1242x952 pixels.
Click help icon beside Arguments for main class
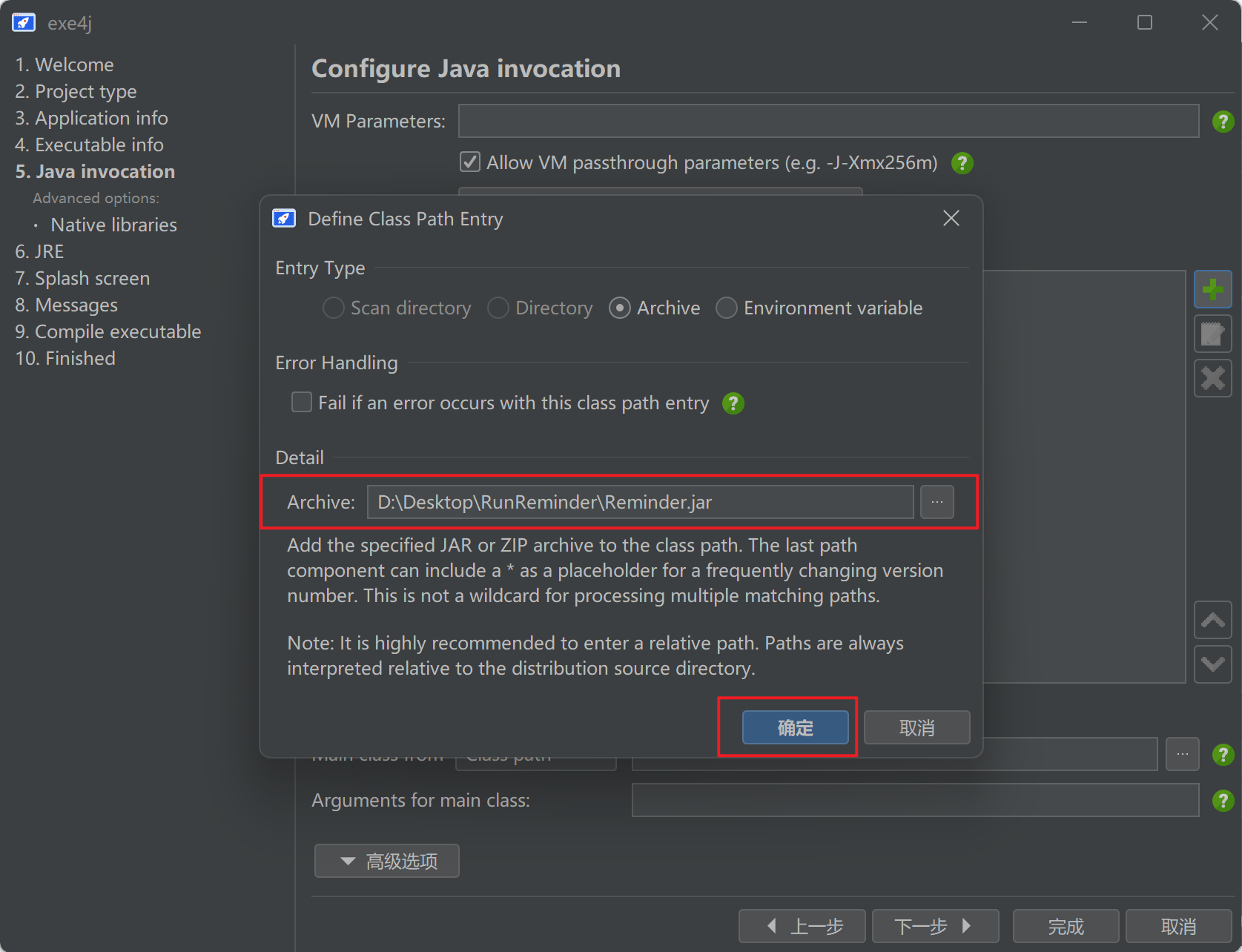1223,801
